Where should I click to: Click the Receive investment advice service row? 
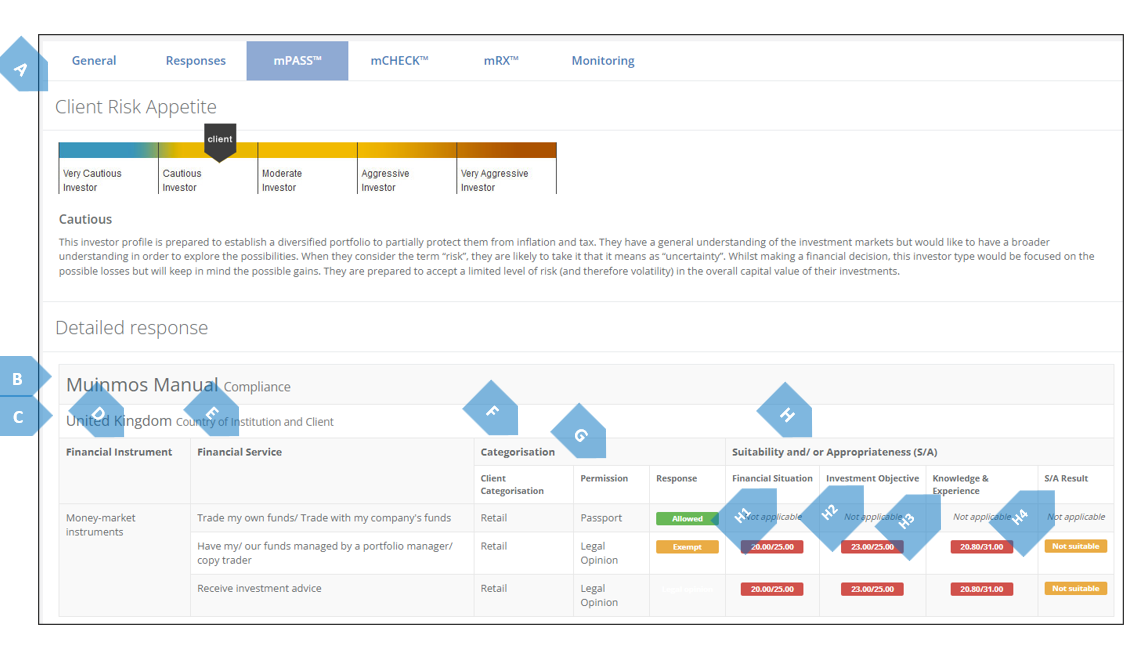click(260, 589)
